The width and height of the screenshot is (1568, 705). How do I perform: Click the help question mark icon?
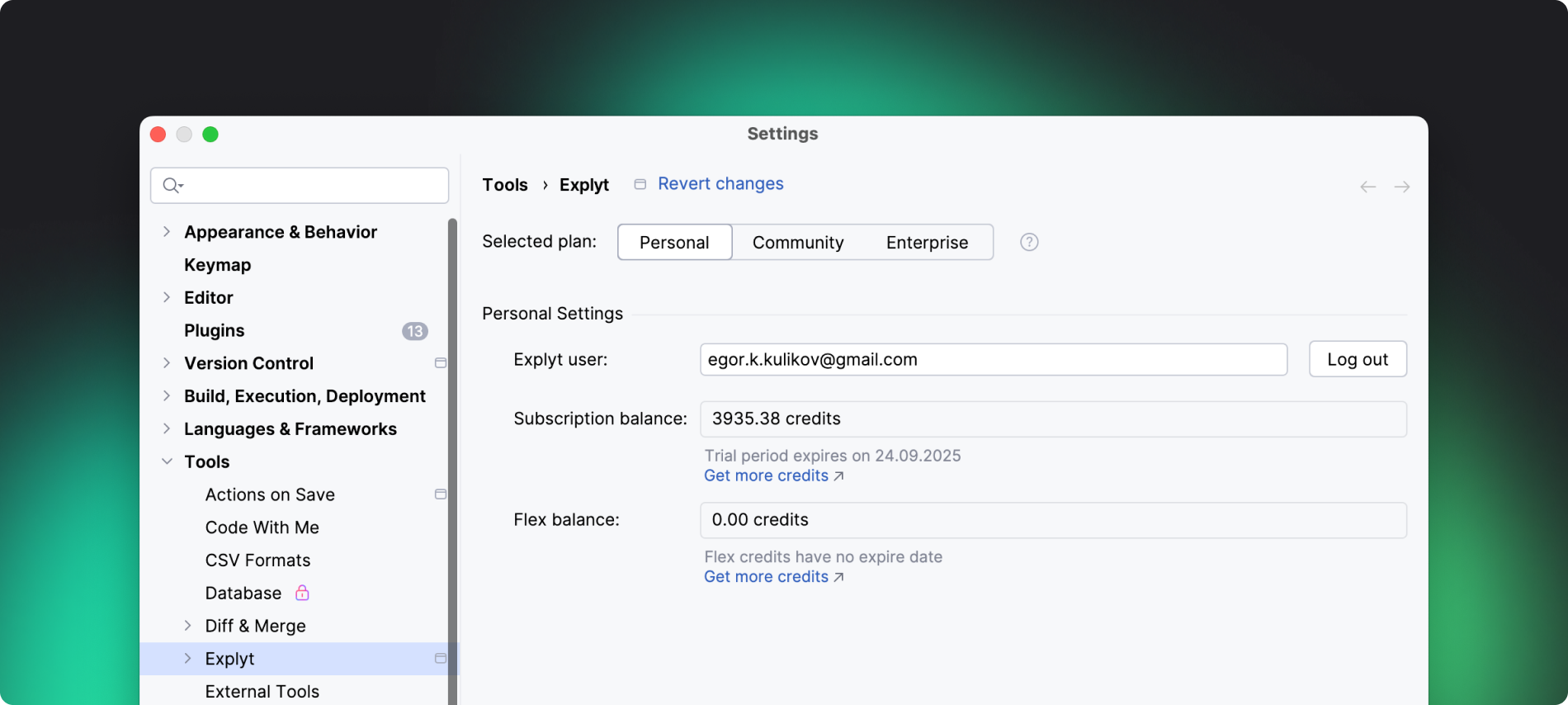click(x=1028, y=242)
